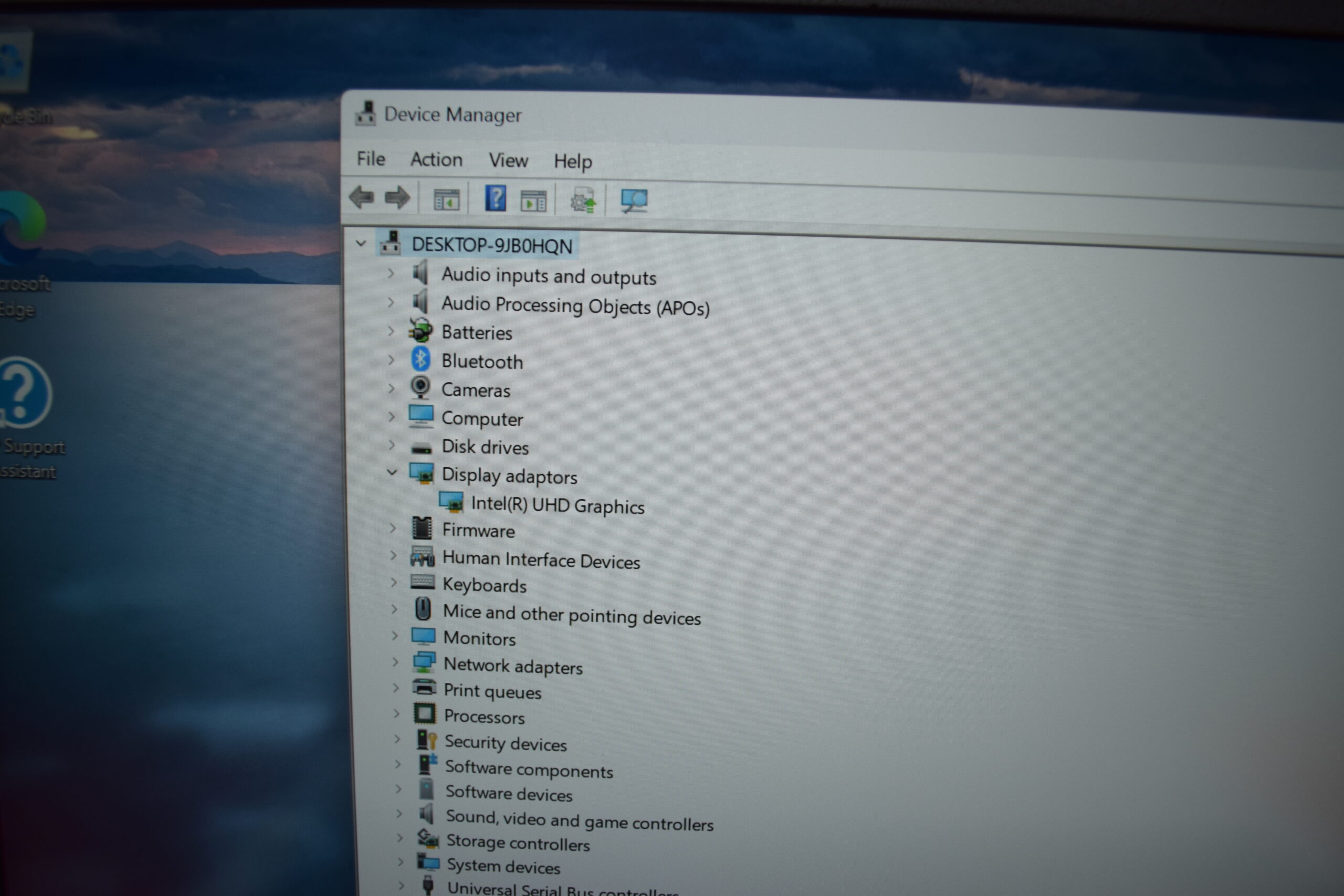
Task: Select the Keyboards label
Action: 485,585
